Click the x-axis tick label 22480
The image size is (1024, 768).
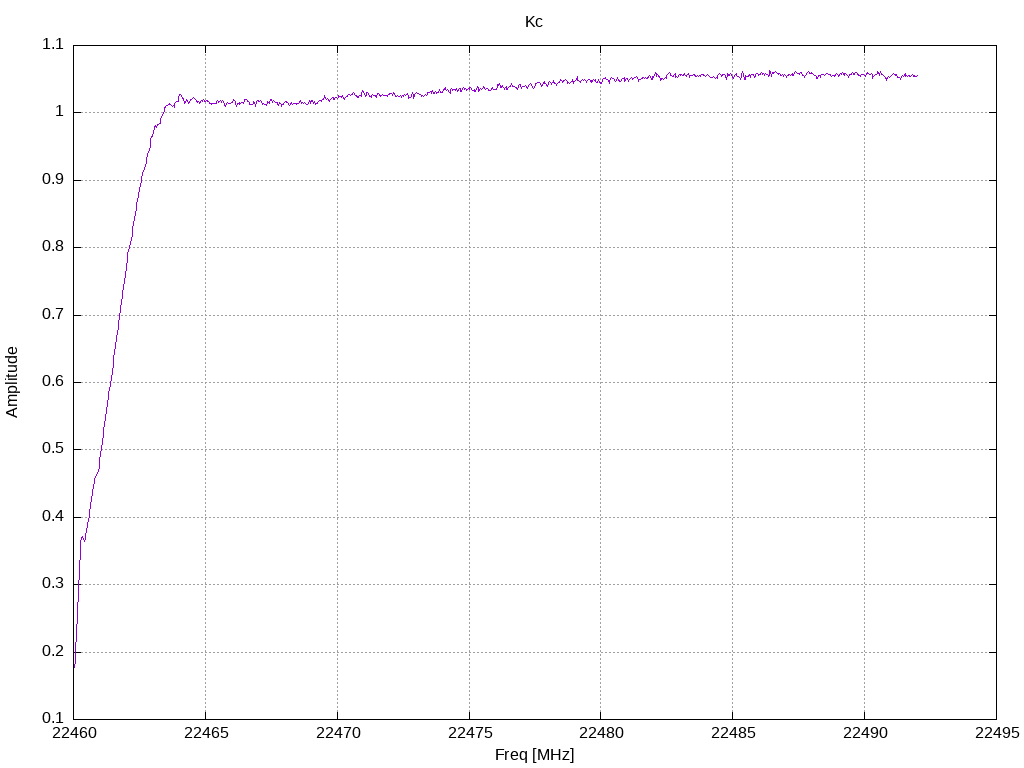(x=601, y=733)
